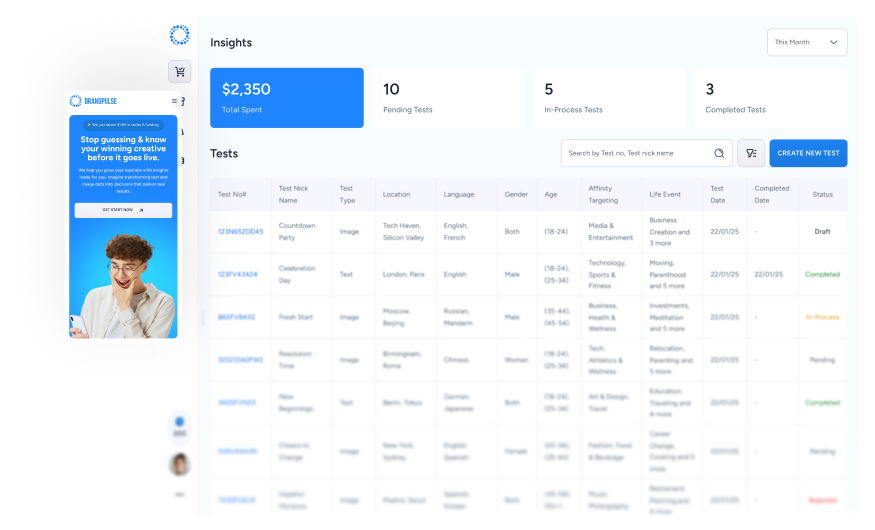875x530 pixels.
Task: Click the funding announcement pill in the mobile preview
Action: point(123,125)
